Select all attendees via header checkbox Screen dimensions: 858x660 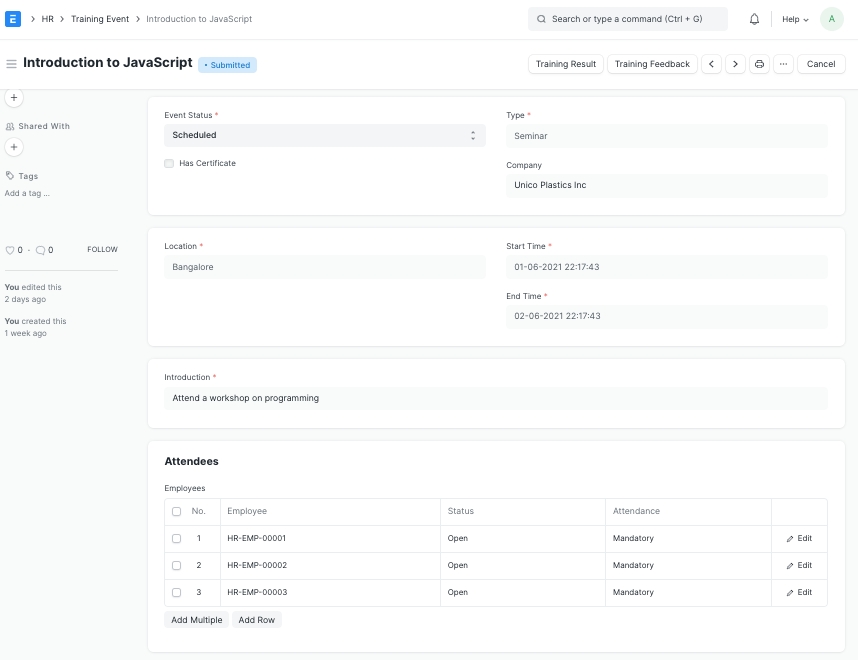click(177, 511)
